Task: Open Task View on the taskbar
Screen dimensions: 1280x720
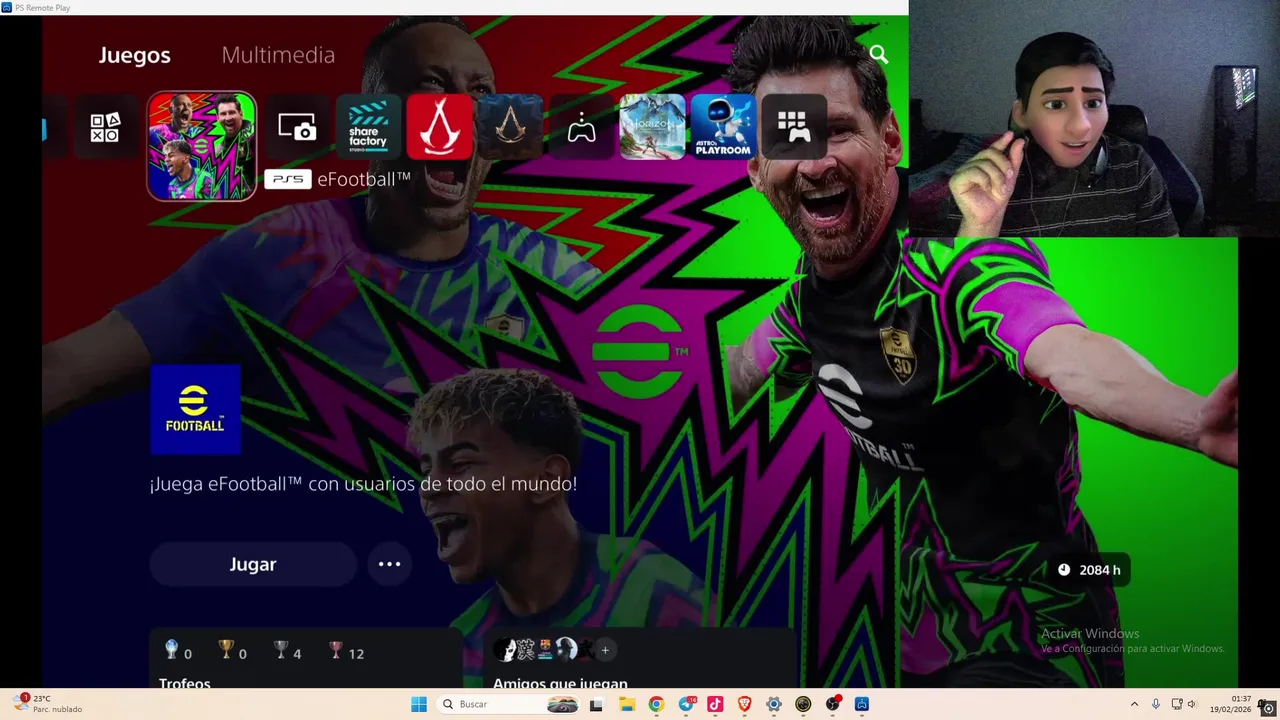Action: tap(596, 704)
